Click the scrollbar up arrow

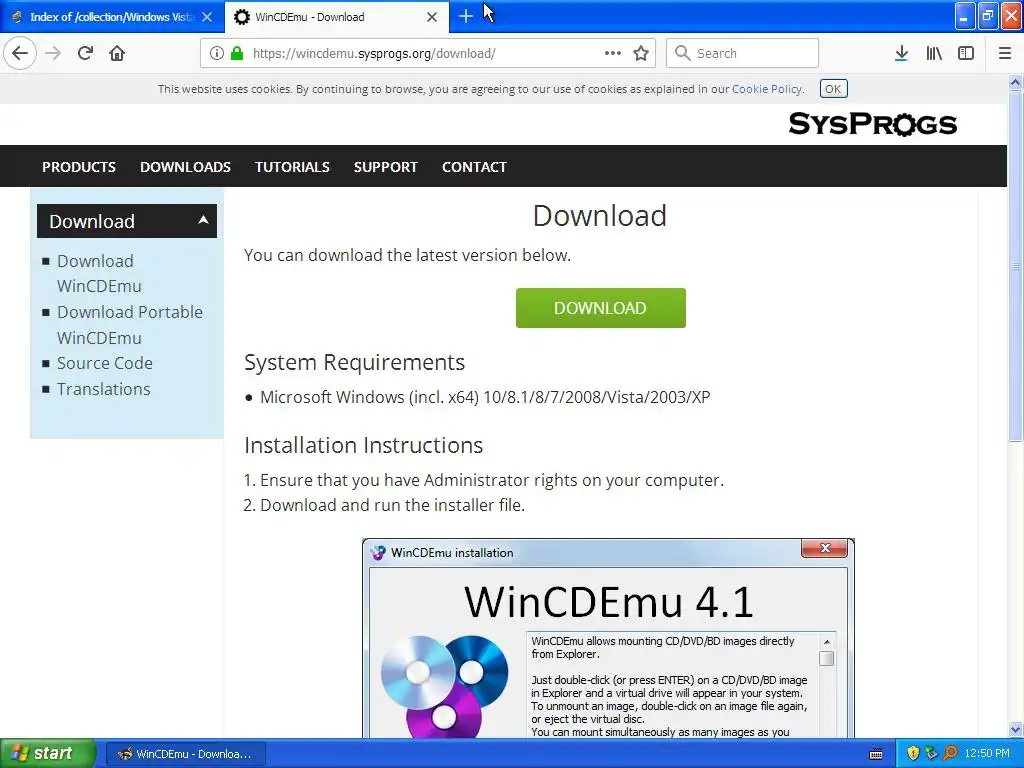1015,82
